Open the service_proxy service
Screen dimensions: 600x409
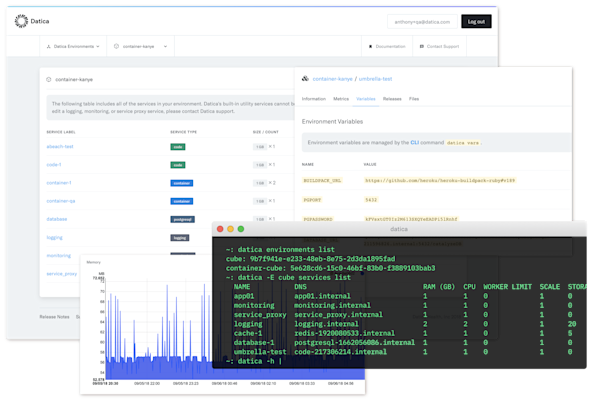[62, 274]
